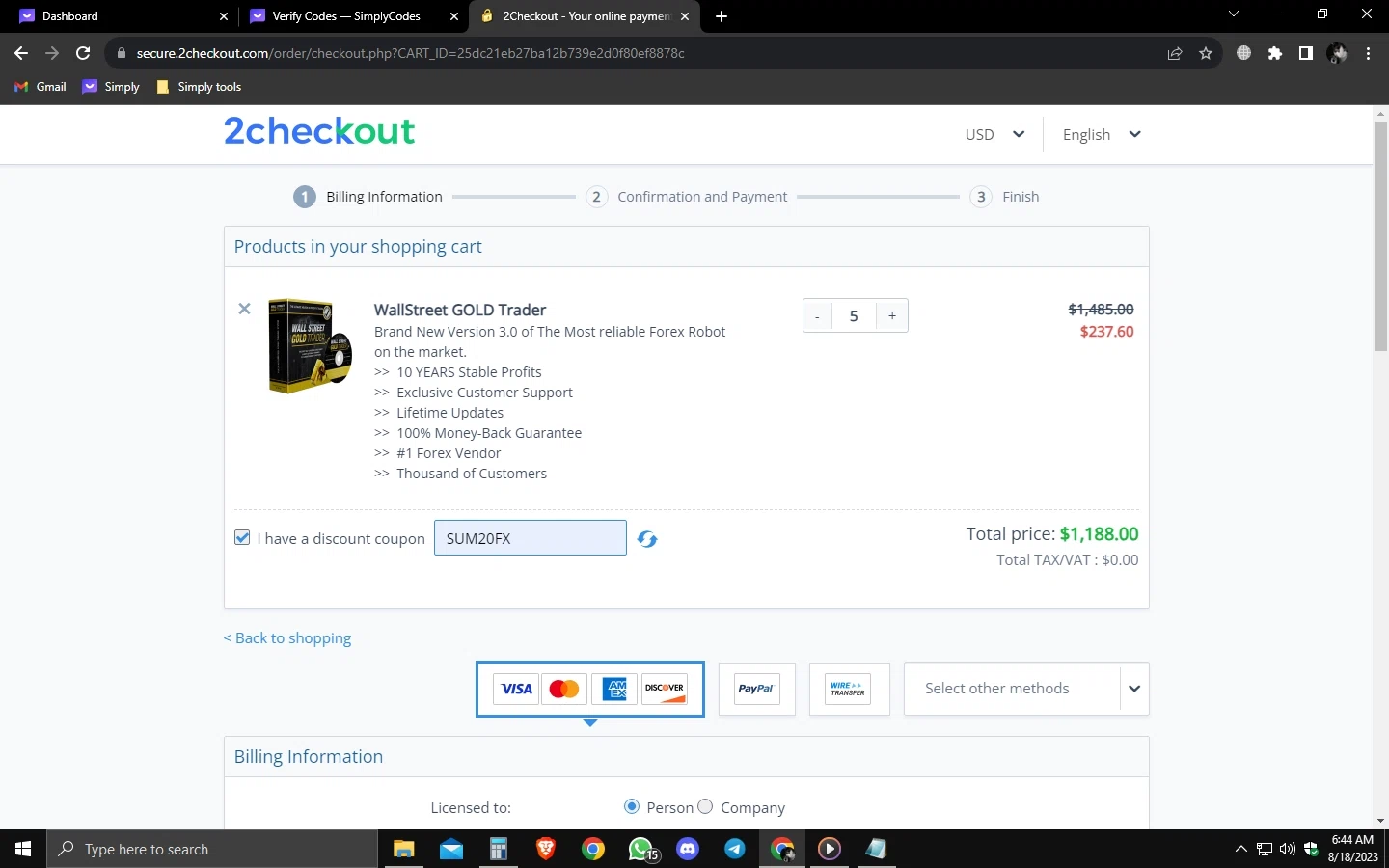The width and height of the screenshot is (1389, 868).
Task: View site security lock information
Action: click(x=122, y=53)
